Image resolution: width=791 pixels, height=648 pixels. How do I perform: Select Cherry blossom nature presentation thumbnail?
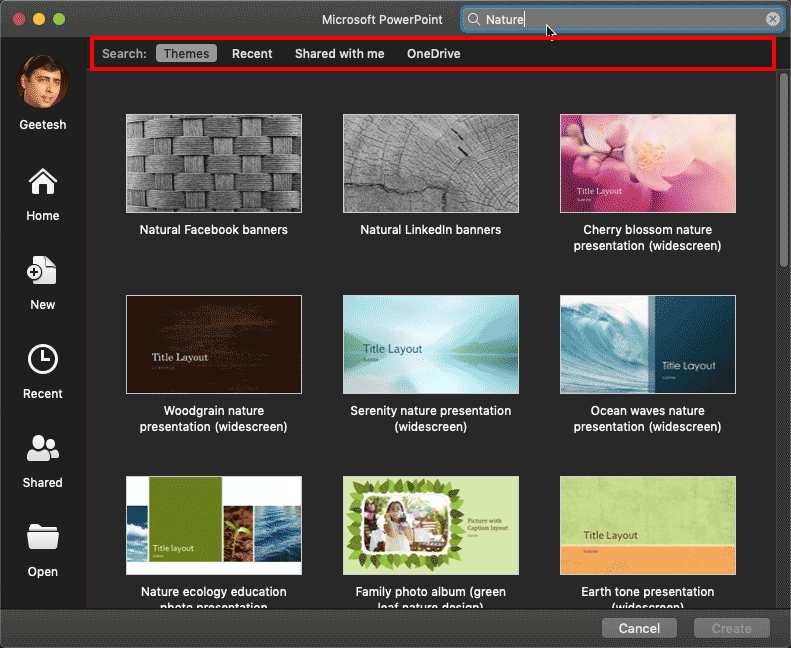pos(647,163)
